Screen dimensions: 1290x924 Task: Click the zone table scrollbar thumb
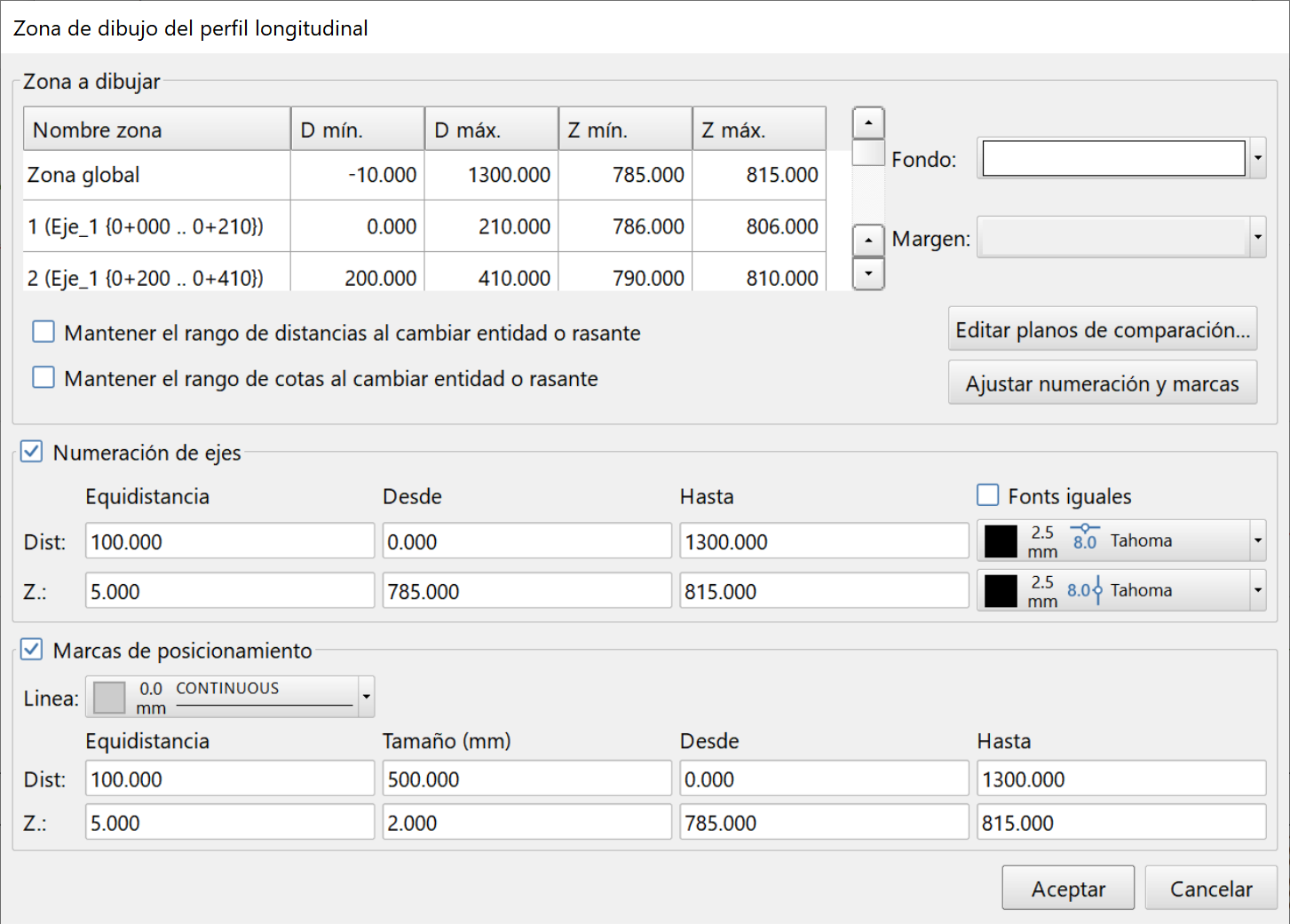(868, 154)
